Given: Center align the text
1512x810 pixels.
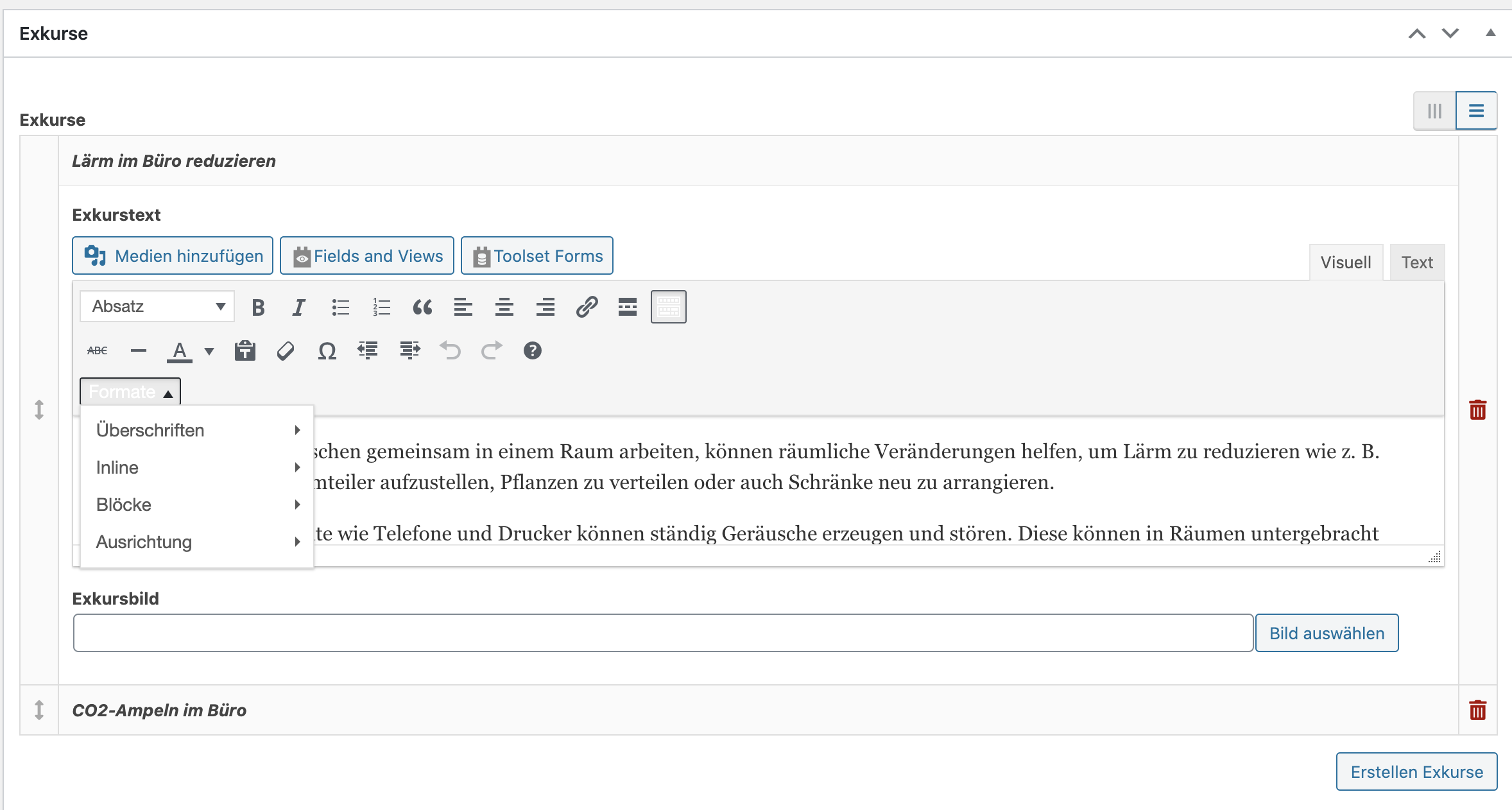Looking at the screenshot, I should tap(504, 307).
